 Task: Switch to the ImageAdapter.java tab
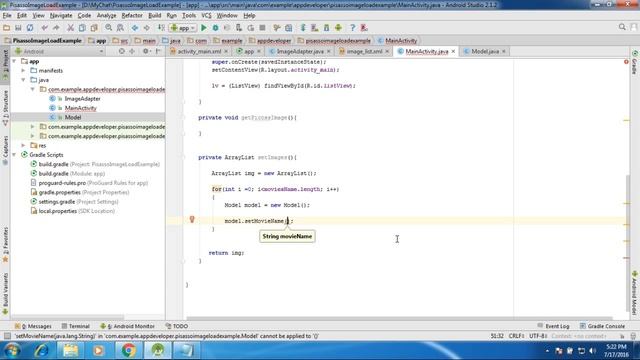[x=300, y=51]
